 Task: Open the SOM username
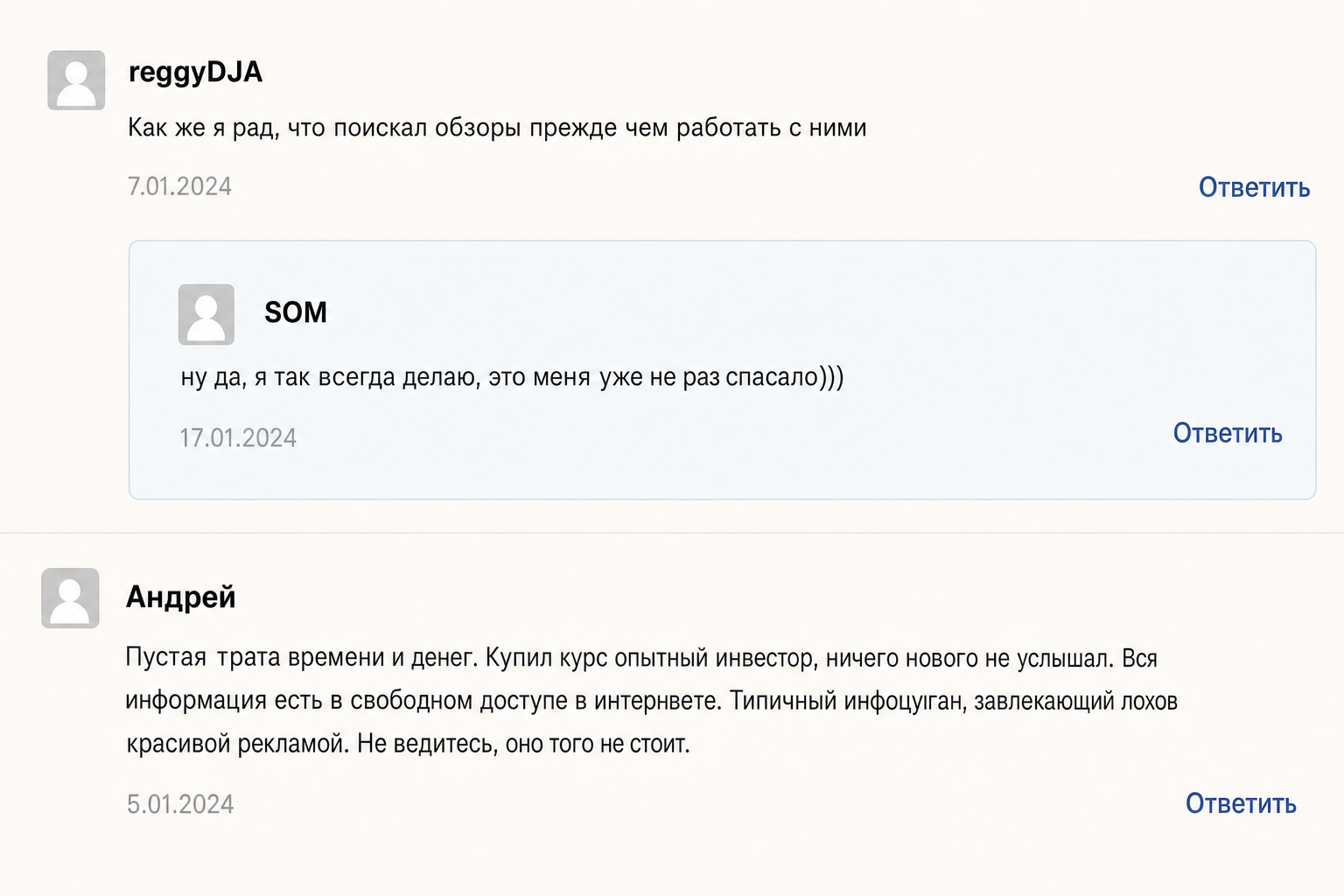(x=296, y=312)
